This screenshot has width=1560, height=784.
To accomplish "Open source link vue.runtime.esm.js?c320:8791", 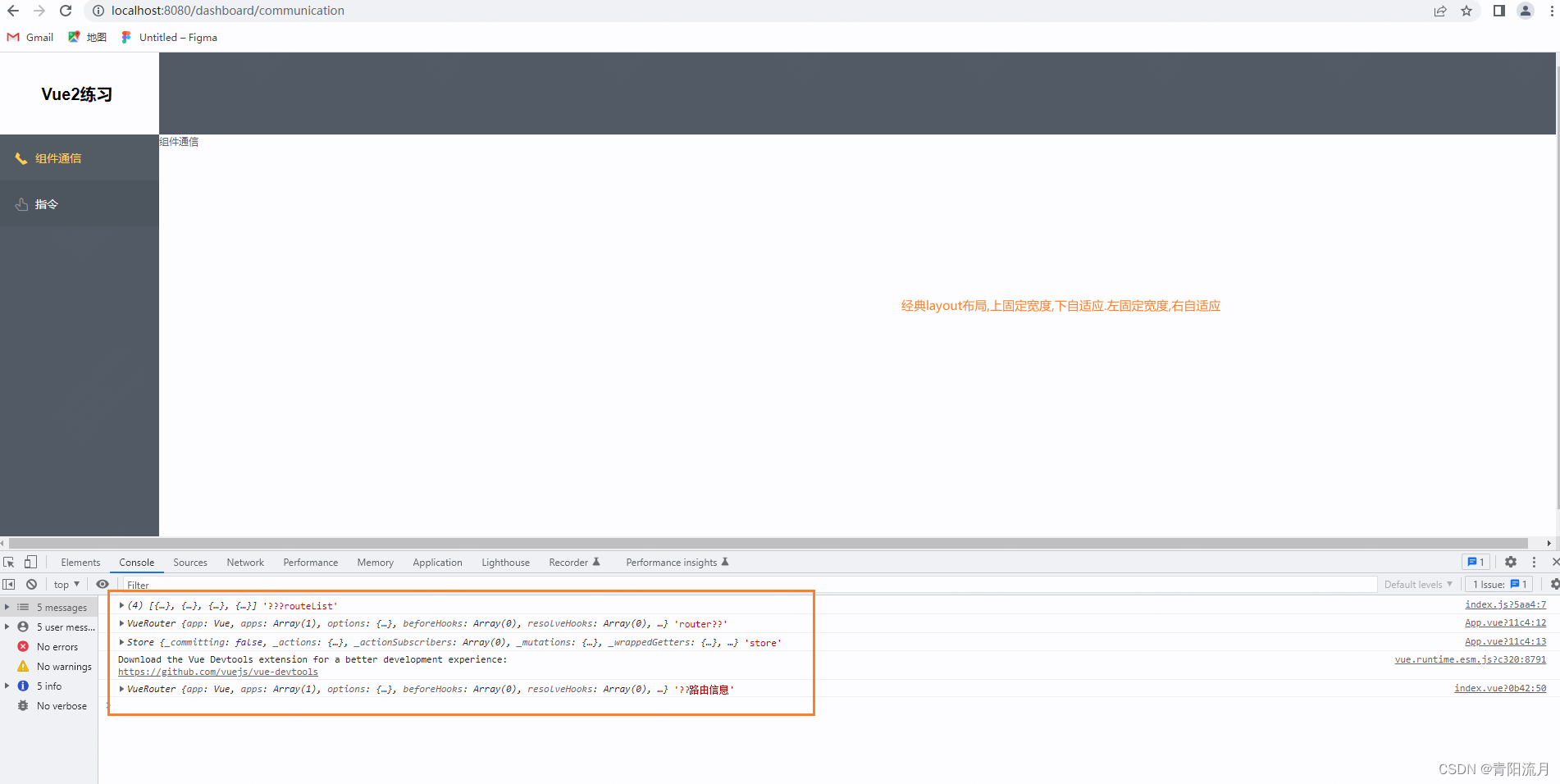I will pyautogui.click(x=1470, y=659).
